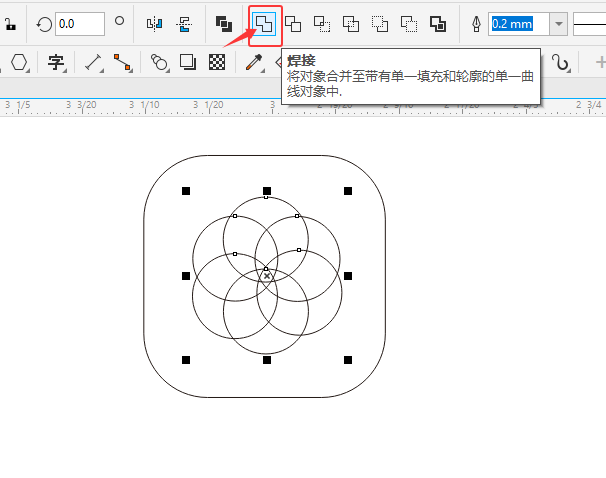
Task: Click the Simplify shaping button
Action: click(x=351, y=24)
